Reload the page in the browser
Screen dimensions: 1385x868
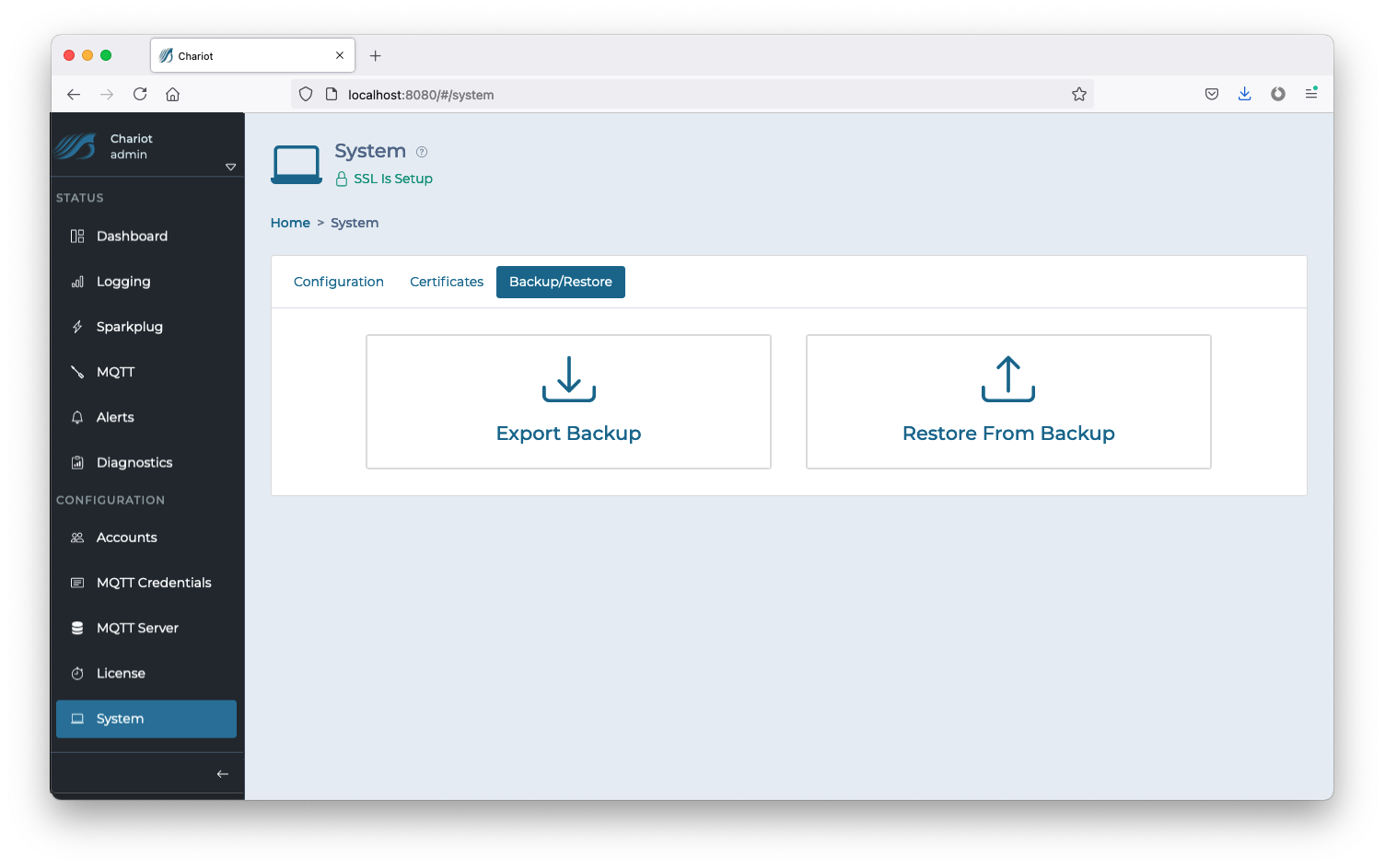pos(140,94)
